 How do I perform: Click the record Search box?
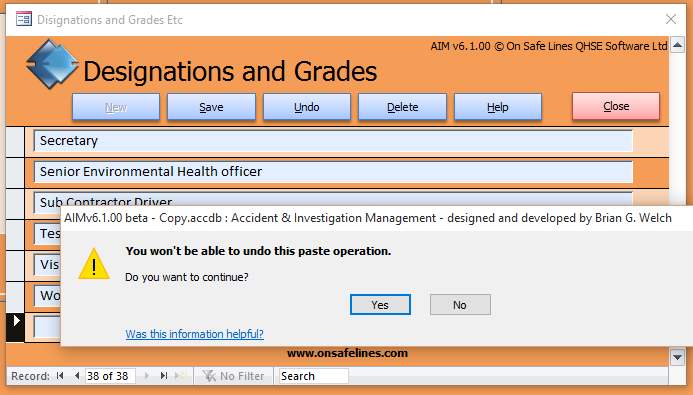click(x=314, y=376)
